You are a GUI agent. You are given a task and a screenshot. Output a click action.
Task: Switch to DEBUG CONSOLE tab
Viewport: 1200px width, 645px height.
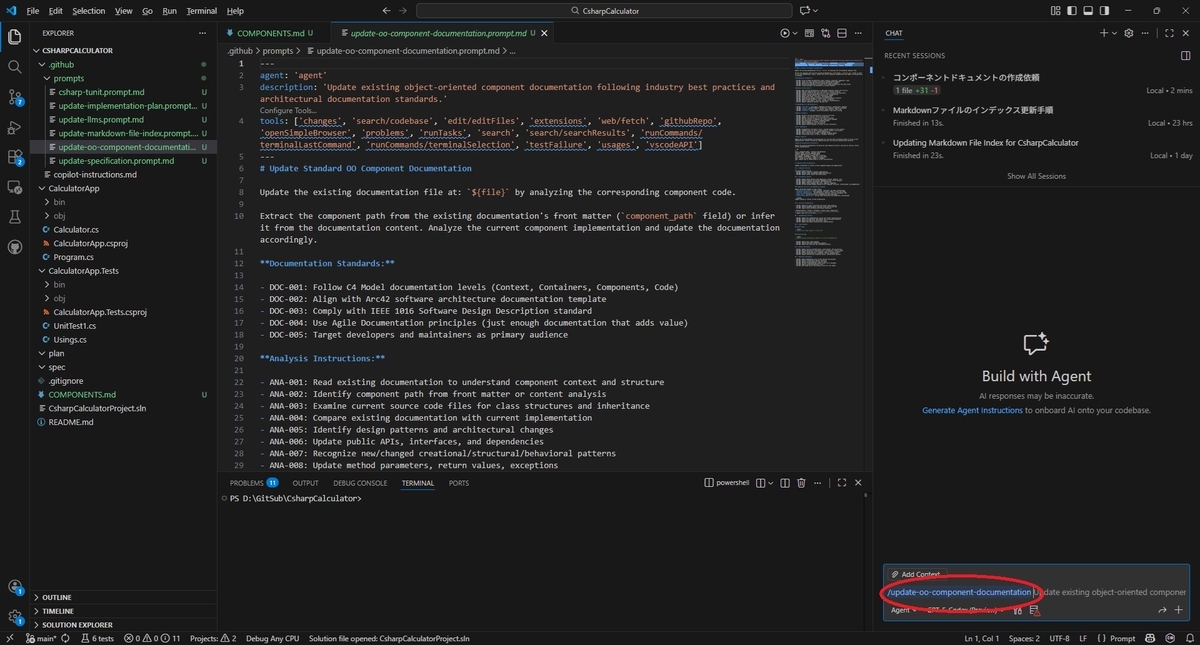359,483
